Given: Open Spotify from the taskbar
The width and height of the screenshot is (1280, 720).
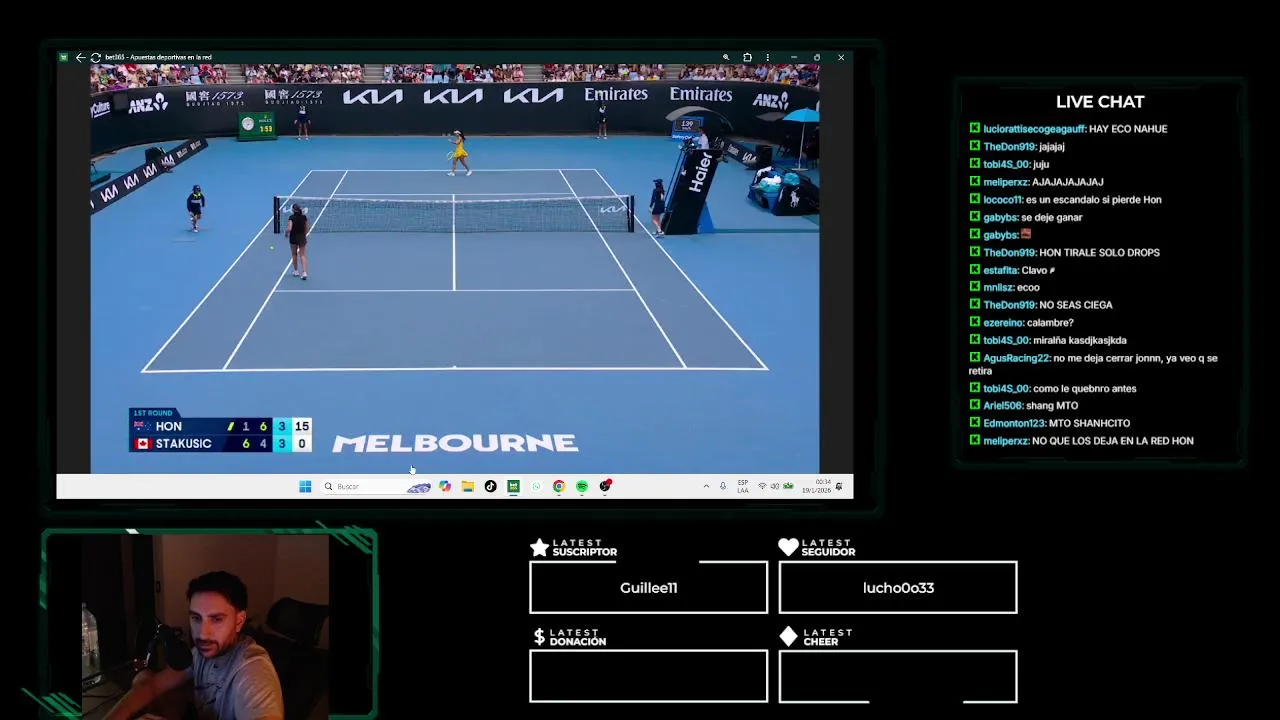Looking at the screenshot, I should coord(582,486).
